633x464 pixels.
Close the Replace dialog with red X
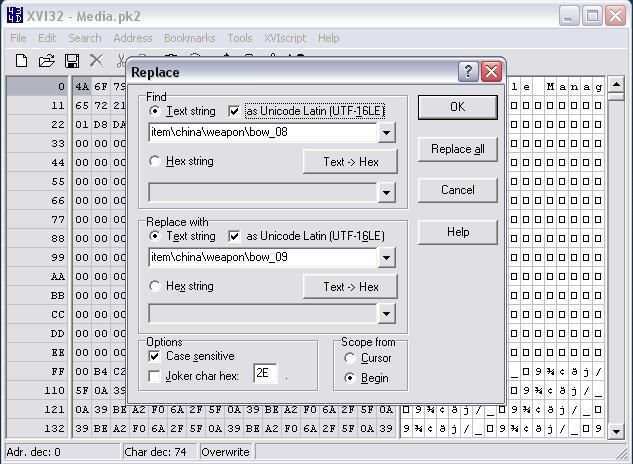[491, 72]
